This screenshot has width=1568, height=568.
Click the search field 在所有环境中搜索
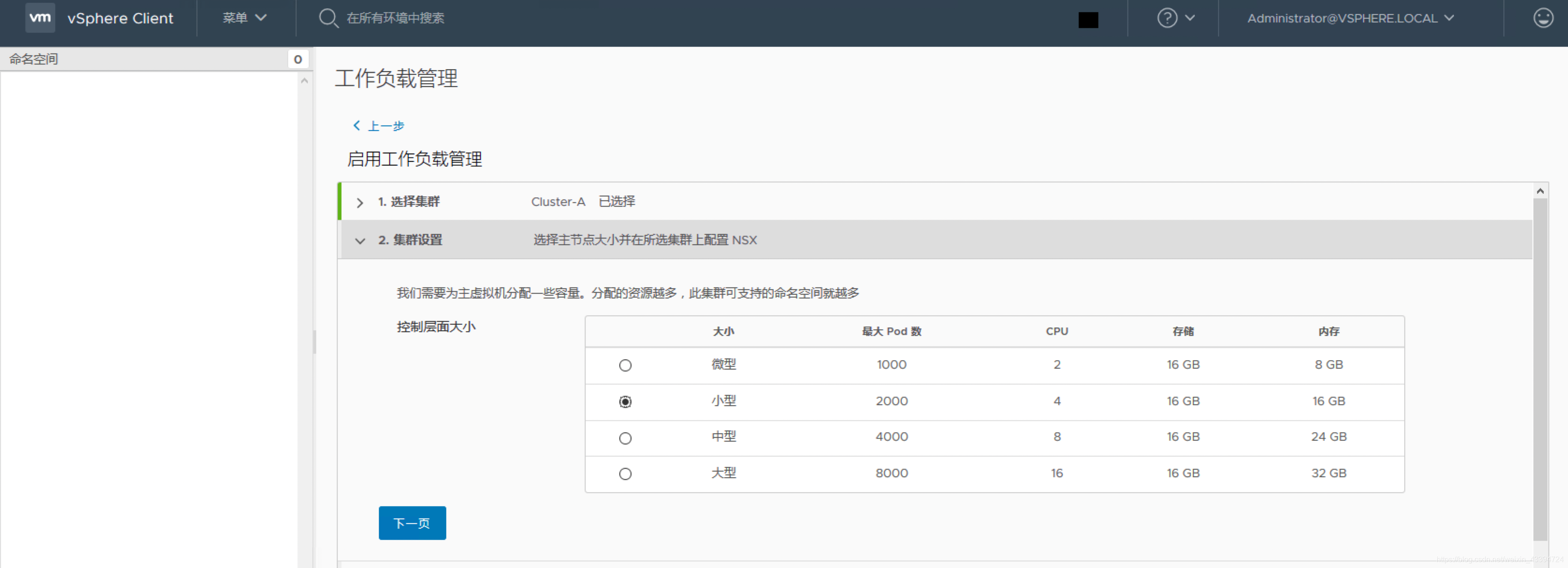coord(395,18)
